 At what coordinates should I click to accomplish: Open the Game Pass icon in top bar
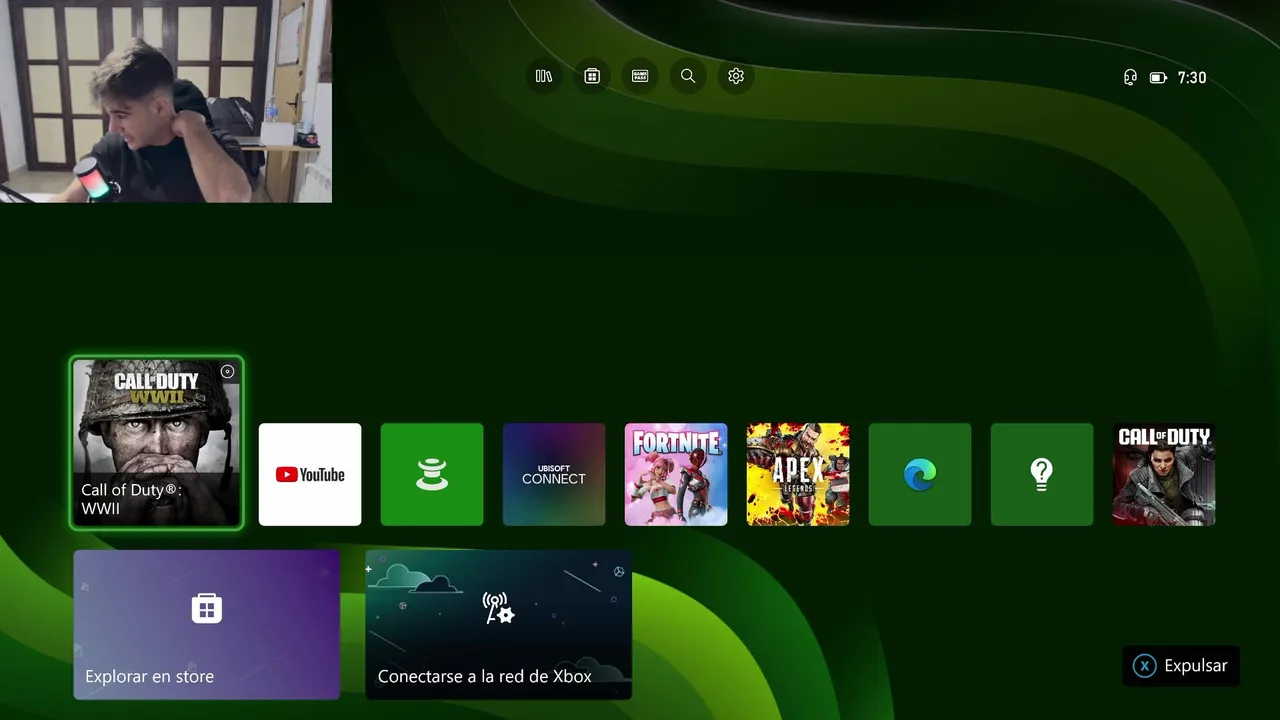point(640,76)
